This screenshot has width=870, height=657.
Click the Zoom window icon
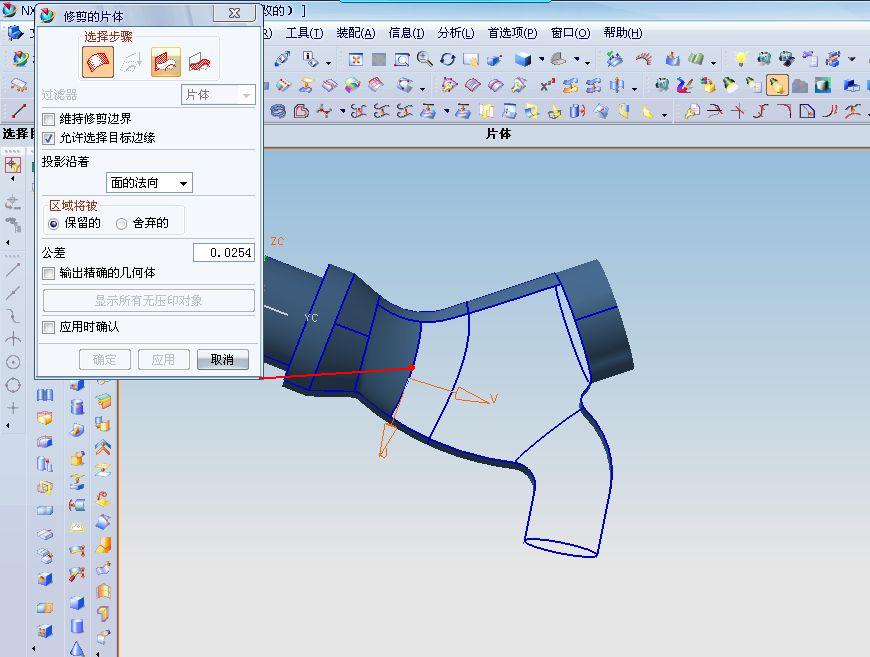pyautogui.click(x=402, y=59)
